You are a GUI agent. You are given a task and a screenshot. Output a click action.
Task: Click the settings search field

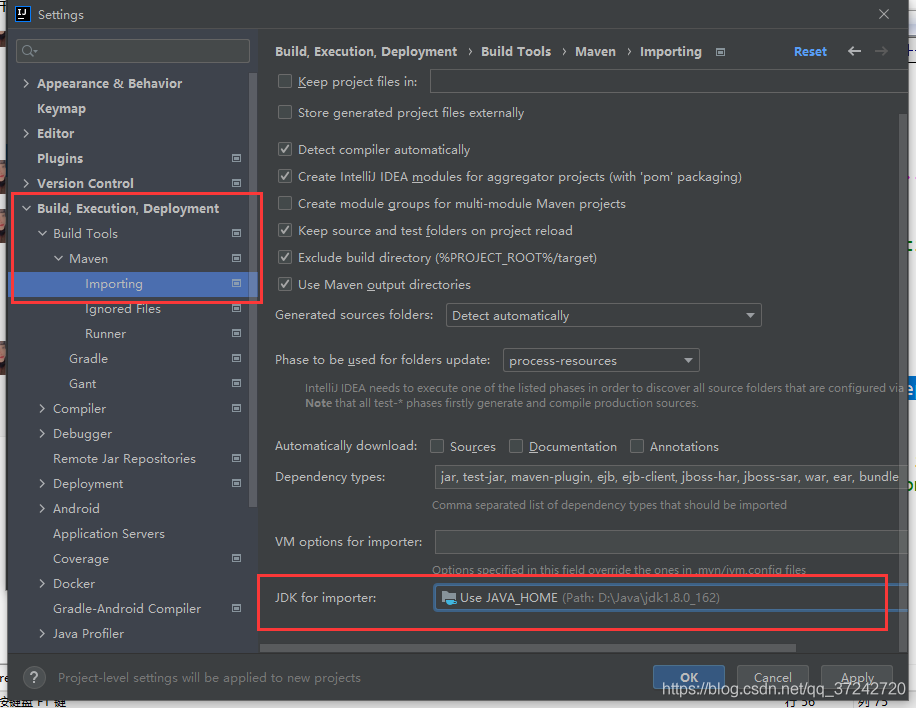[x=133, y=51]
